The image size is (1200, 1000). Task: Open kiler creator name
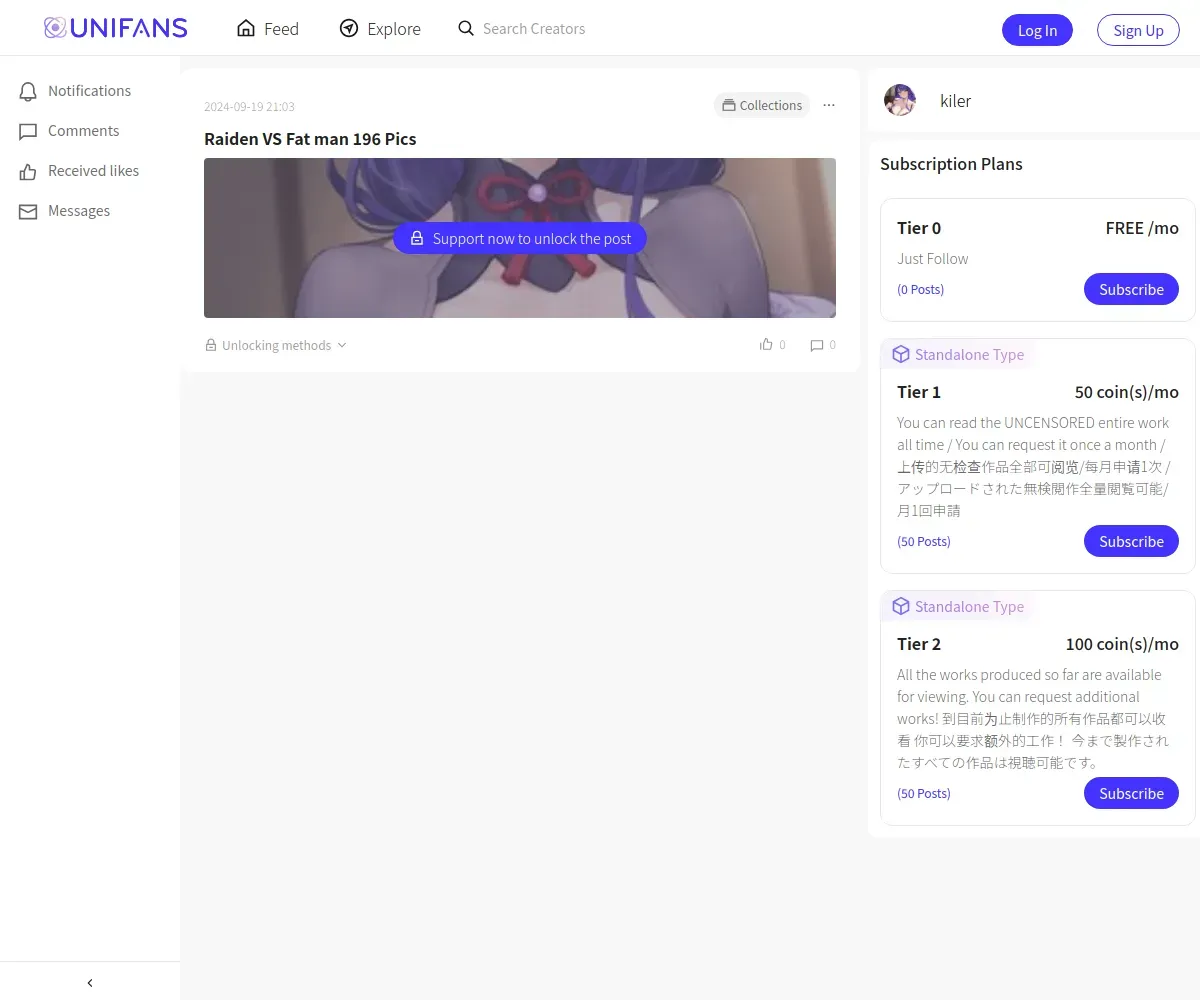tap(955, 101)
